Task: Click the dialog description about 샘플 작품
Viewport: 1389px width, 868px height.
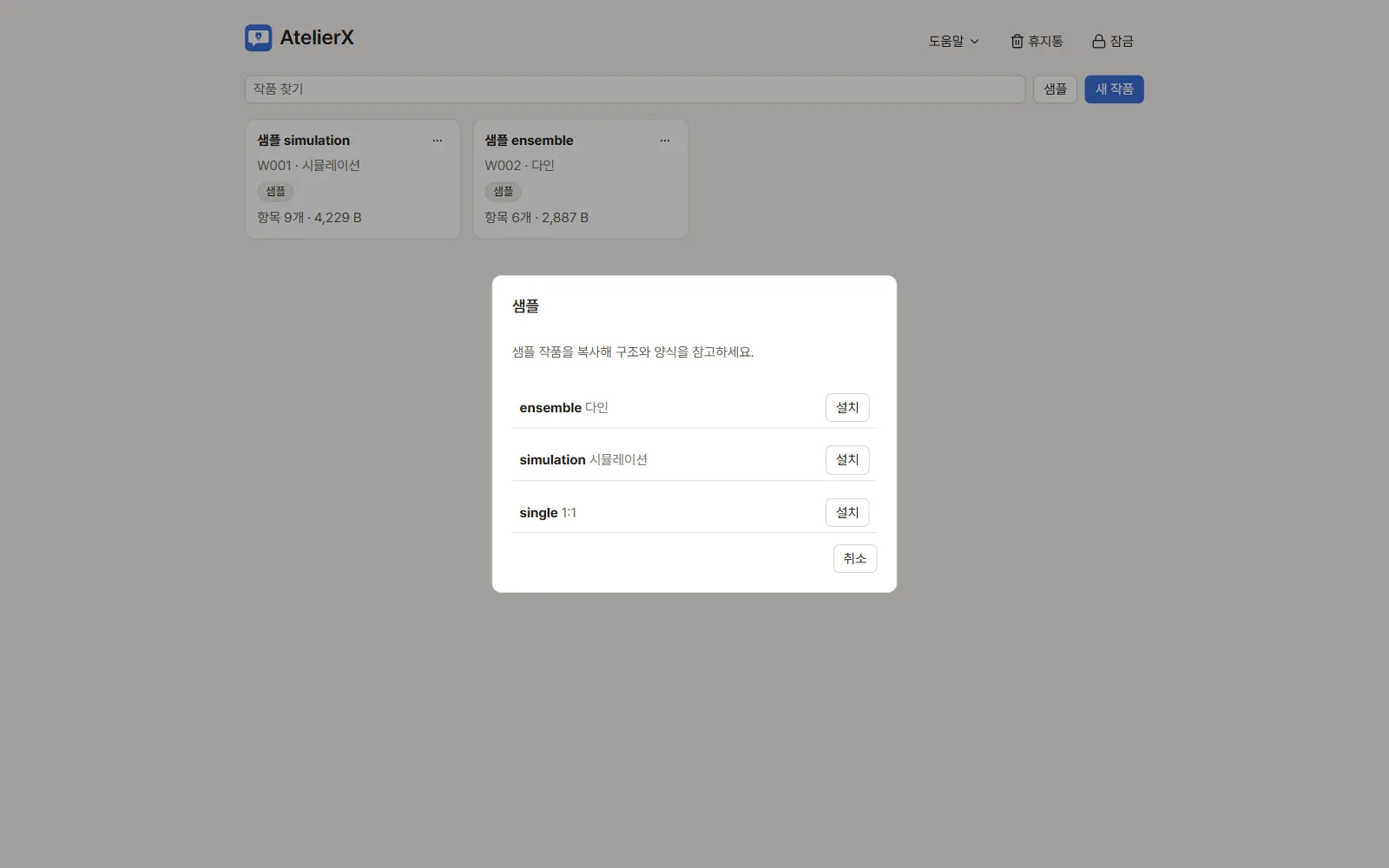Action: [x=633, y=352]
